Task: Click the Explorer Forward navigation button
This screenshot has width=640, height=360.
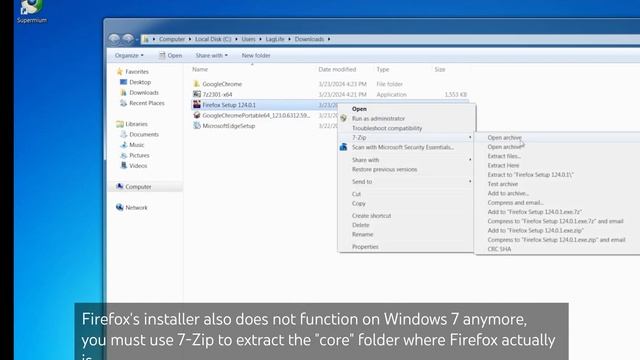Action: pos(128,39)
